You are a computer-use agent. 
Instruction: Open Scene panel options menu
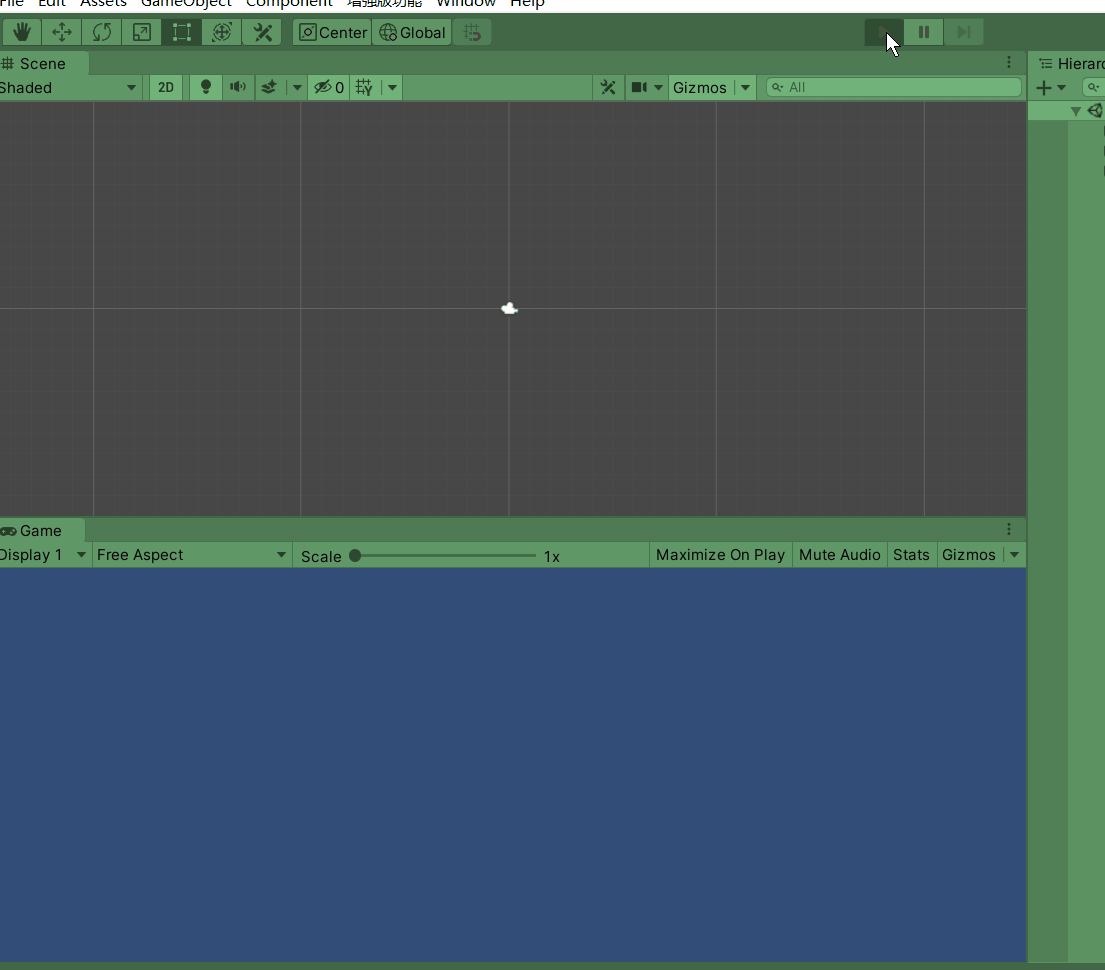(1008, 63)
